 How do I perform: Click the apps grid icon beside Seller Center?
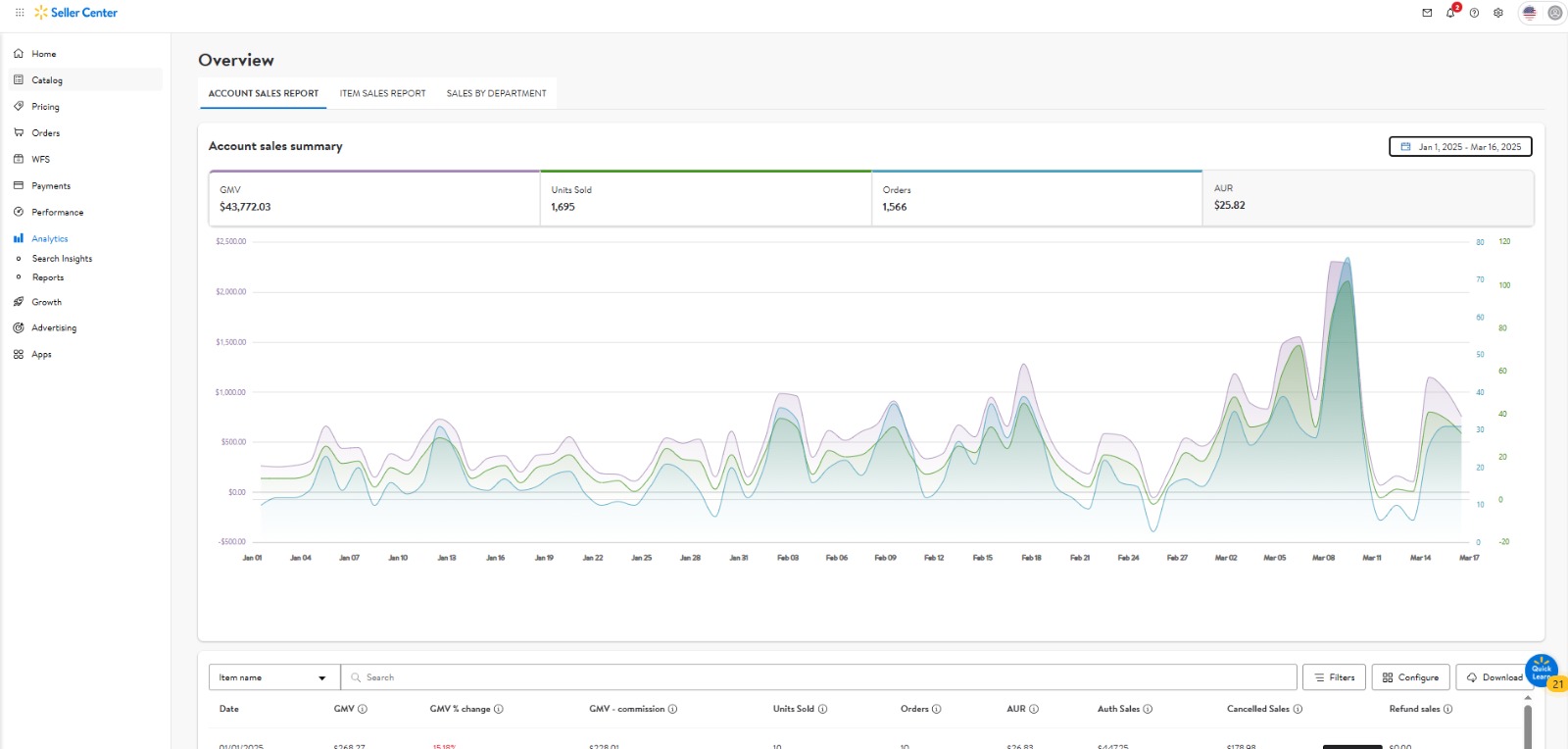20,13
